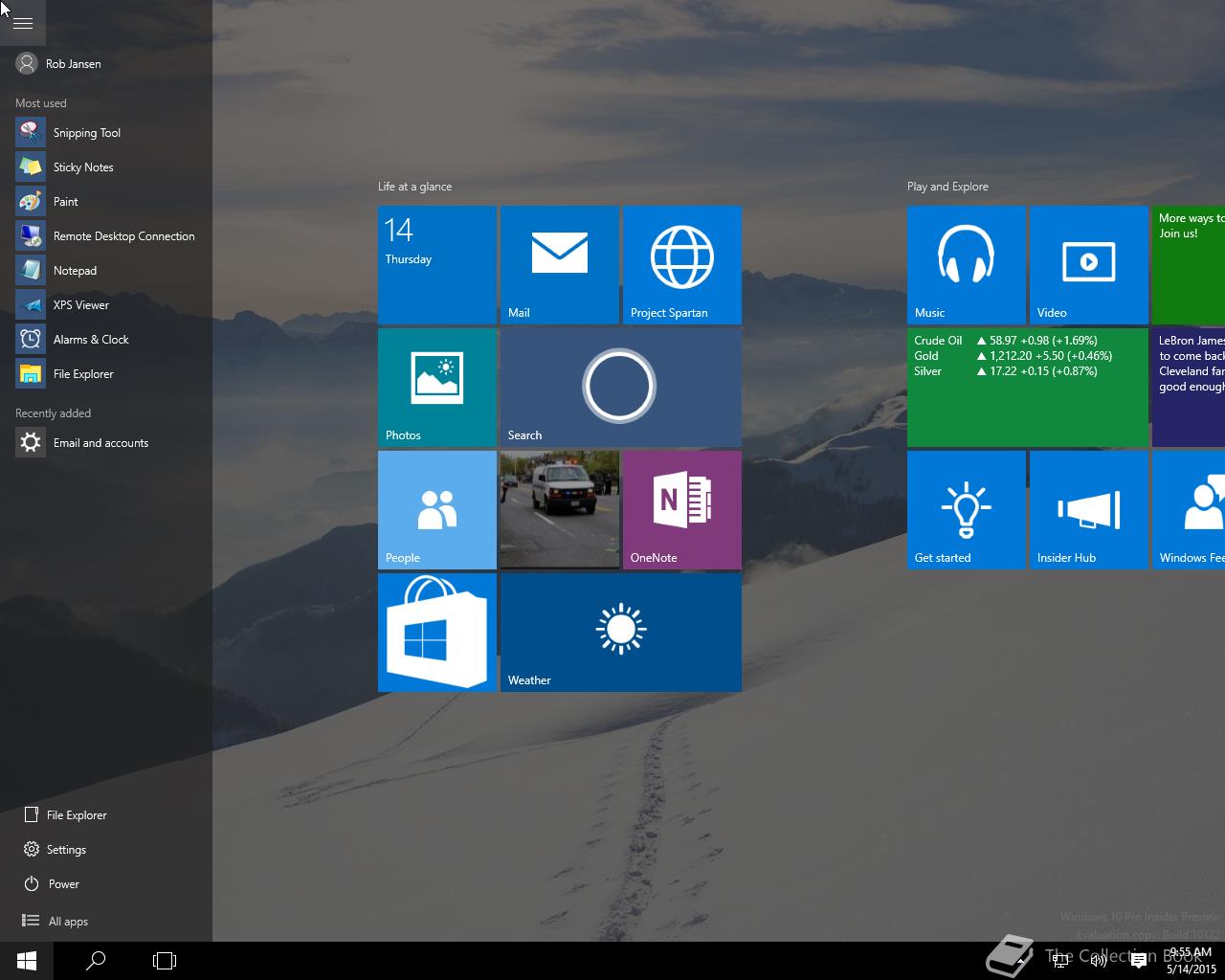Open the Calendar tile showing 14 Thursday
The height and width of the screenshot is (980, 1225).
[x=437, y=265]
